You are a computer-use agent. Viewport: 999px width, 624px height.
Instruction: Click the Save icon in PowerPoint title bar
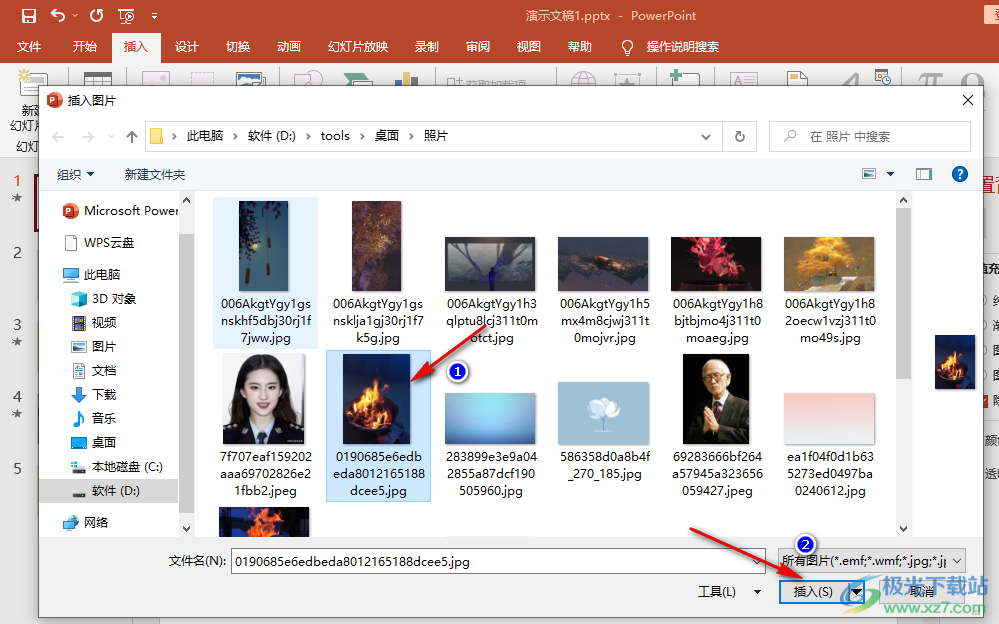29,16
